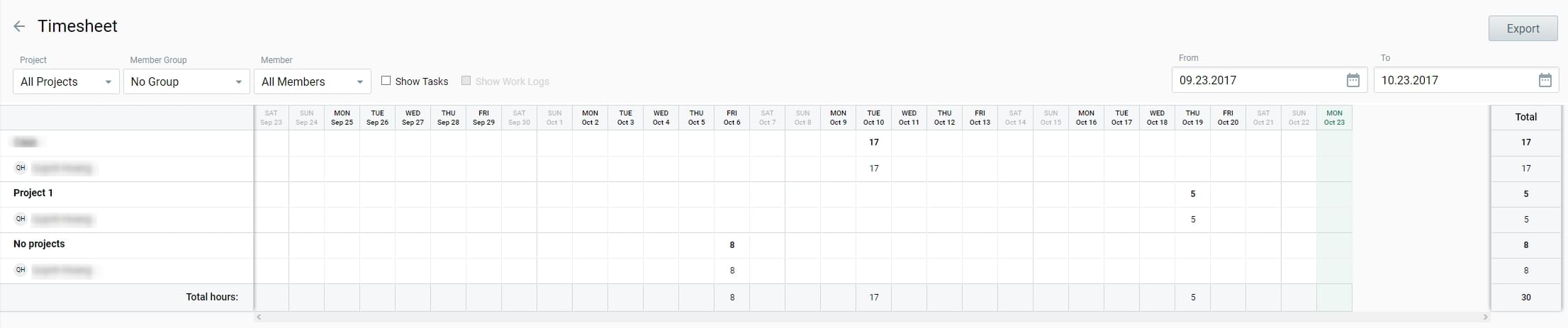Click the left arrow of horizontal scrollbar

click(259, 317)
